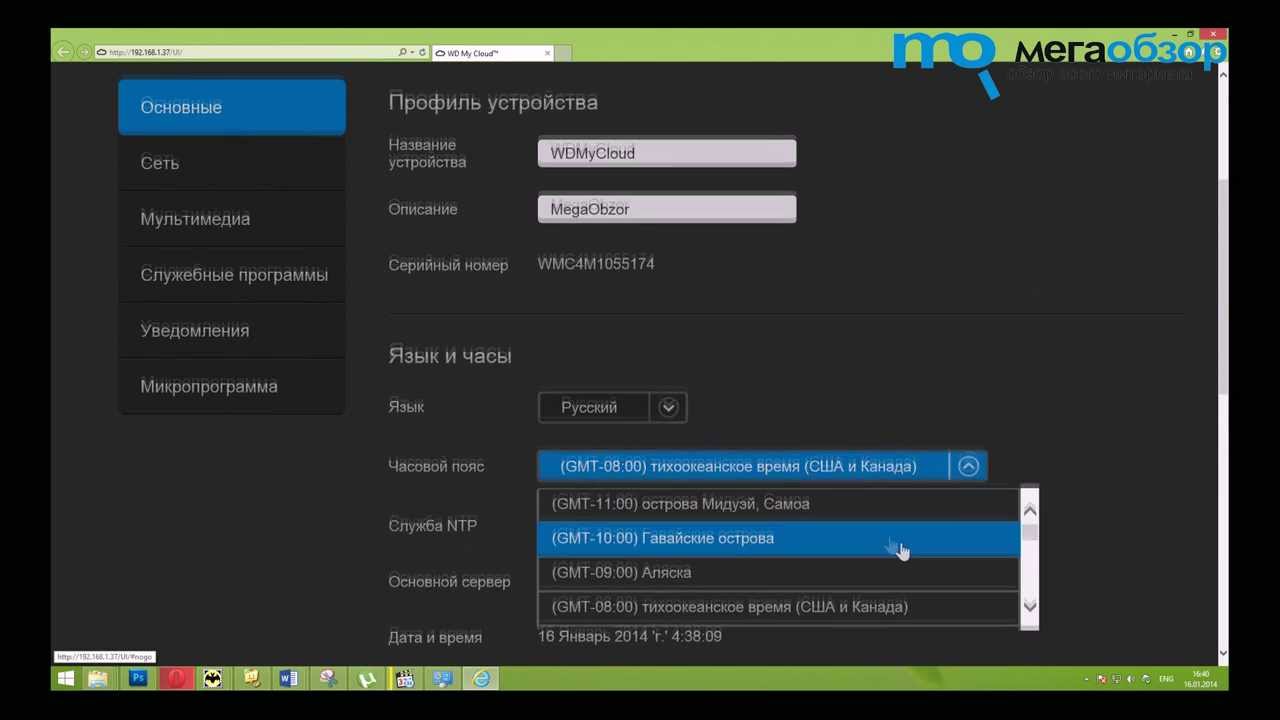Screen dimensions: 1280x720
Task: Select the Основные settings tab
Action: click(232, 107)
